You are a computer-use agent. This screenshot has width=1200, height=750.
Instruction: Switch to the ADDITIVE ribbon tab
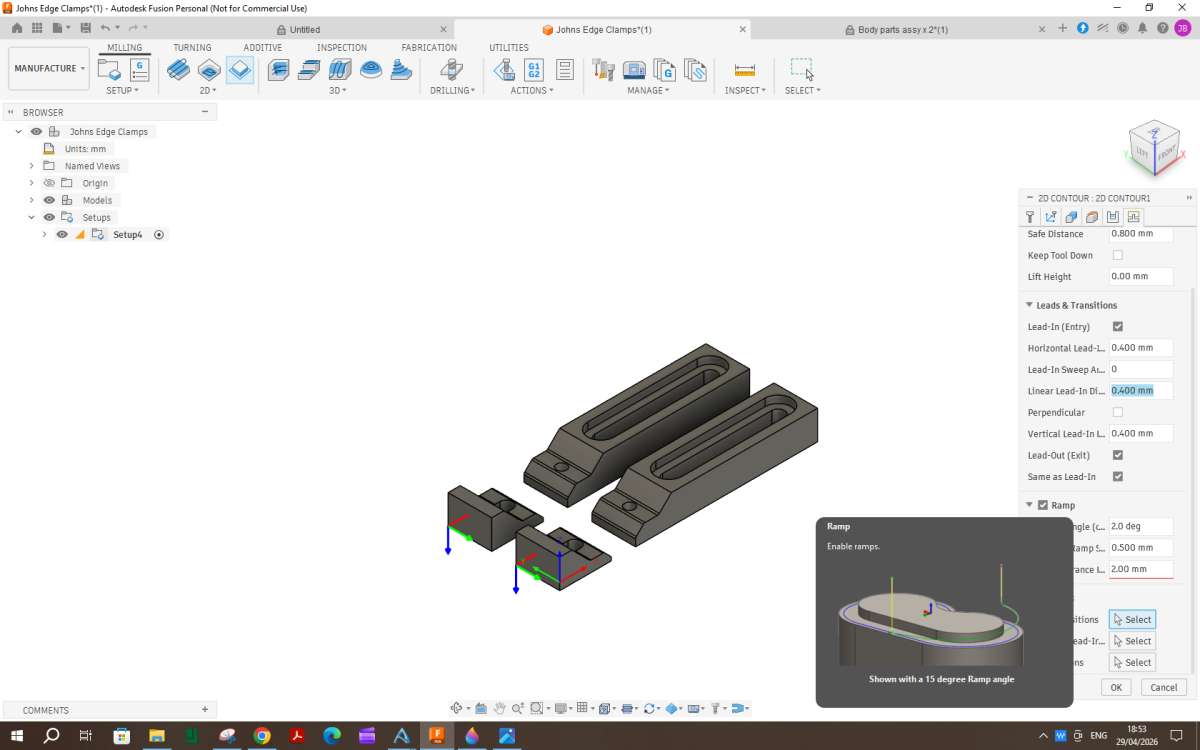pos(263,47)
